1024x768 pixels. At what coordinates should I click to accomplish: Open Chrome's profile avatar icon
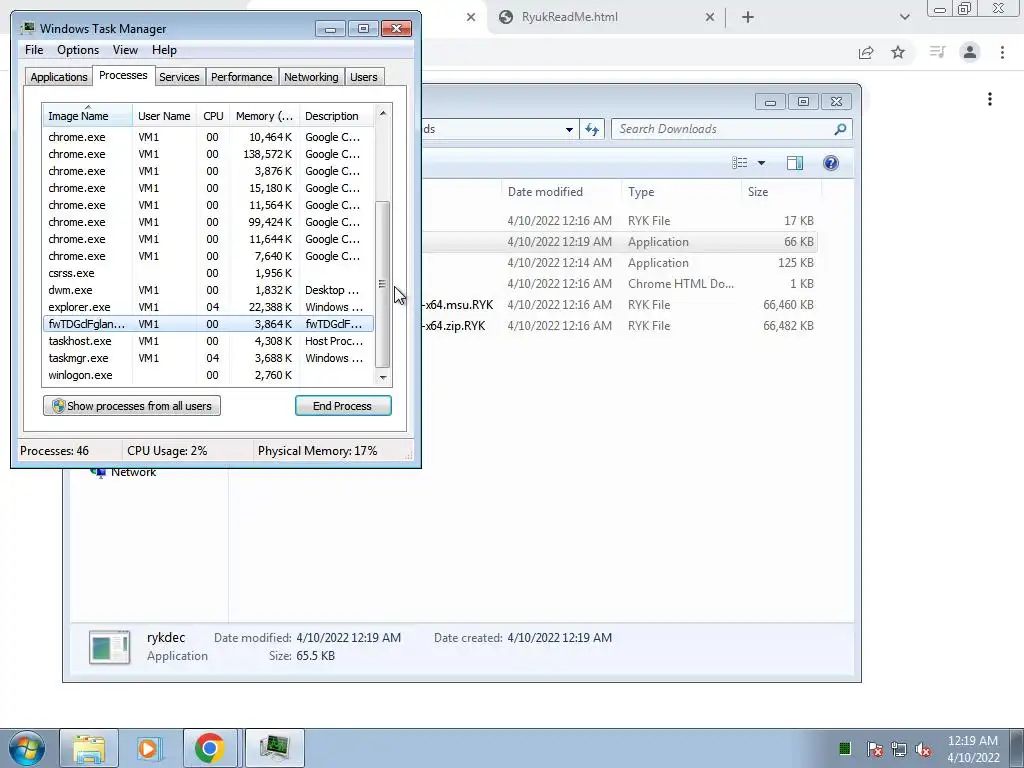click(x=970, y=52)
